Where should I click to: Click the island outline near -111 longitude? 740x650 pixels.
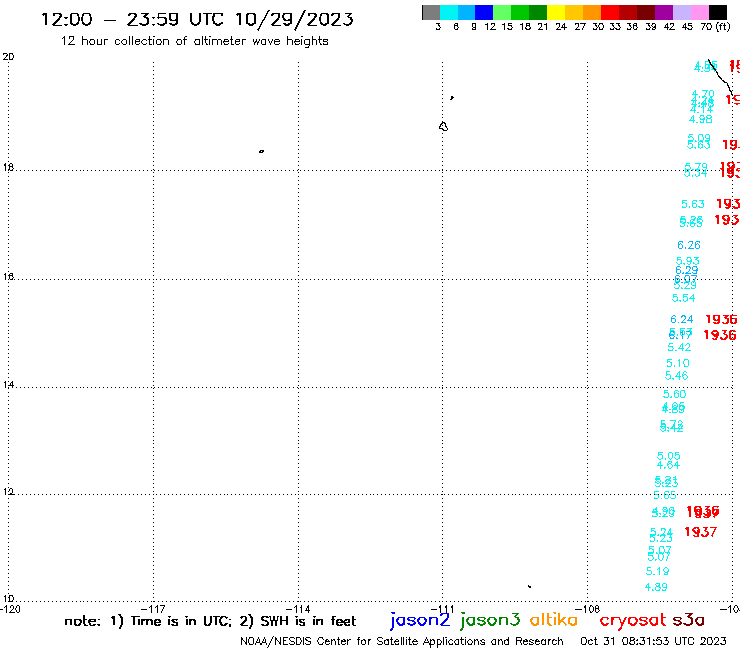(x=443, y=126)
